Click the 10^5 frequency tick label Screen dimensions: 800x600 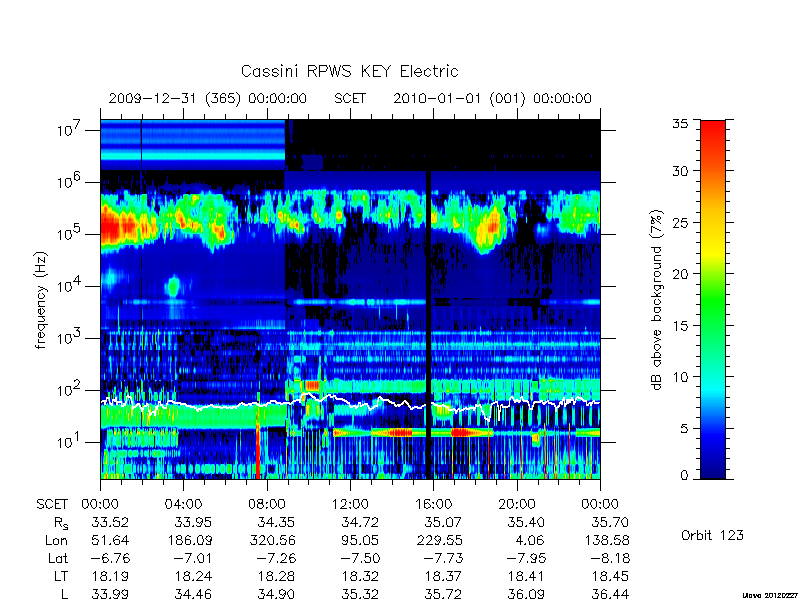tap(71, 234)
